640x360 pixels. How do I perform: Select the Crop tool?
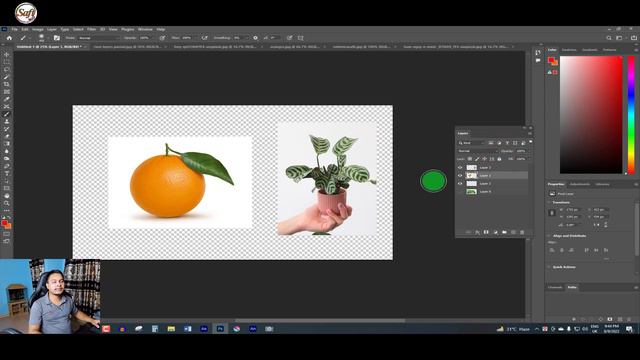7,84
